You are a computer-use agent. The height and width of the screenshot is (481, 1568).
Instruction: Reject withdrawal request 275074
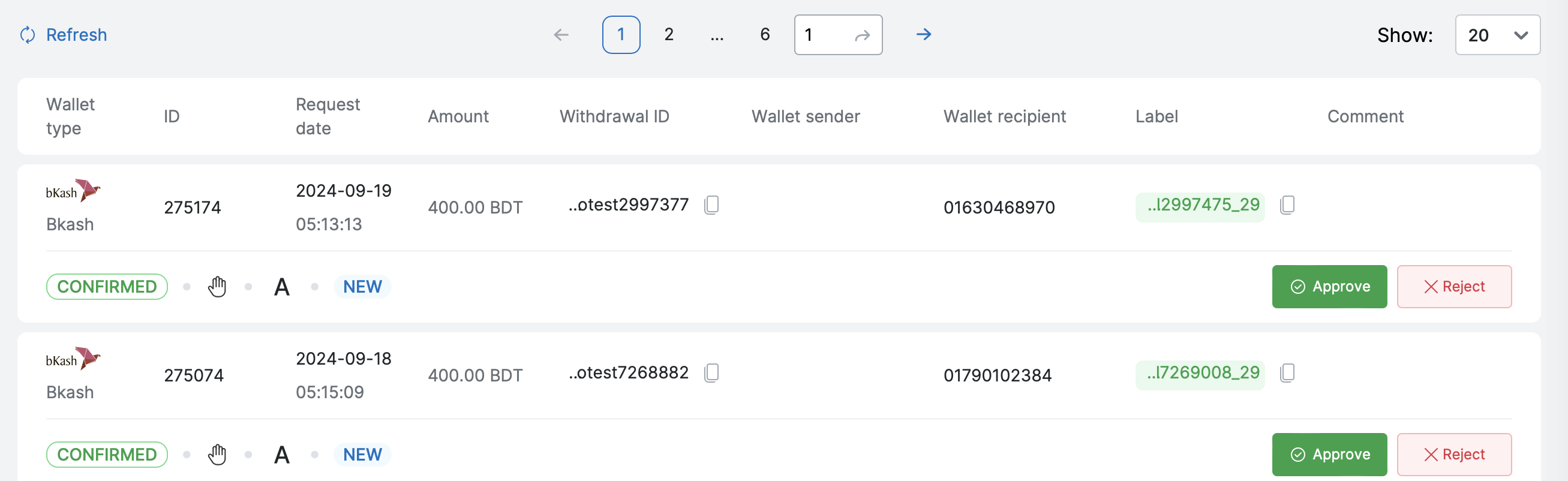pyautogui.click(x=1453, y=455)
